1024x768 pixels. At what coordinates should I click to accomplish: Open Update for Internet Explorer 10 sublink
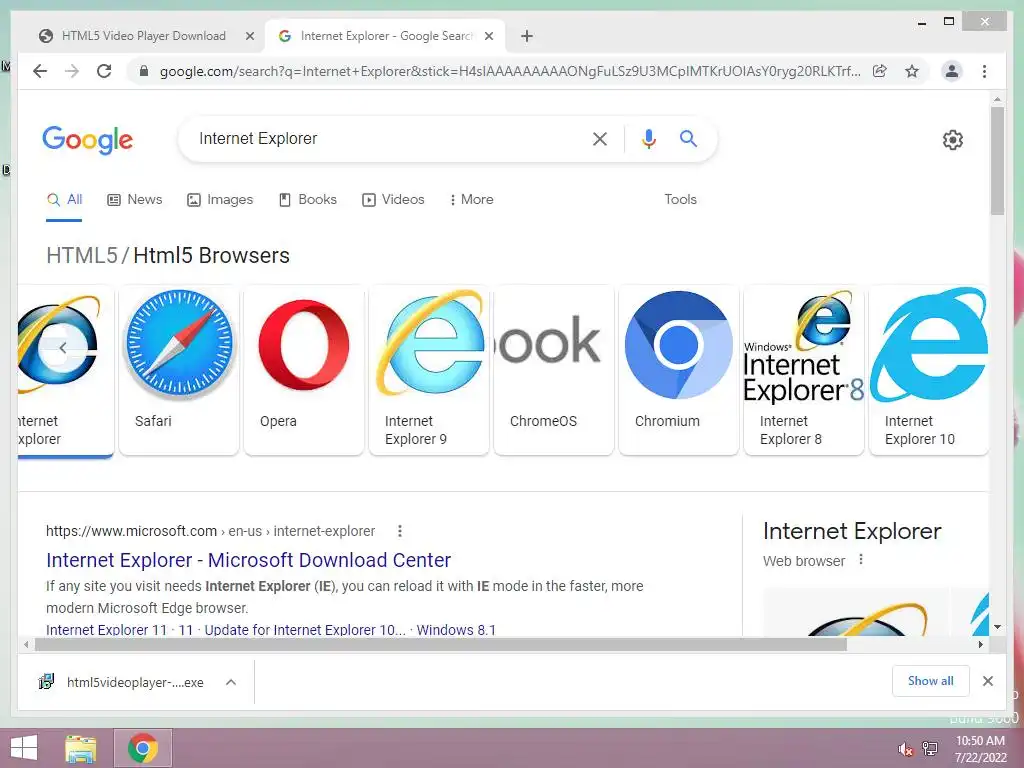(x=305, y=630)
